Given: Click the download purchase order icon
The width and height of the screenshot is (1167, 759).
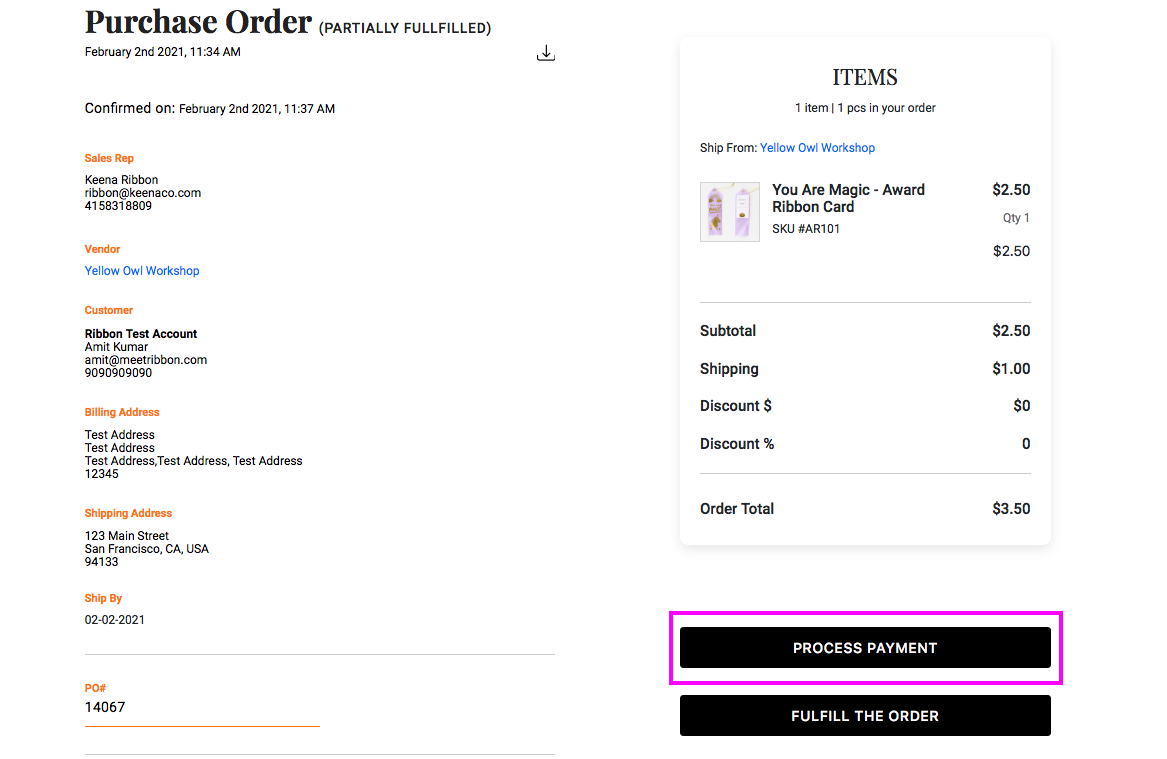Looking at the screenshot, I should pos(545,53).
